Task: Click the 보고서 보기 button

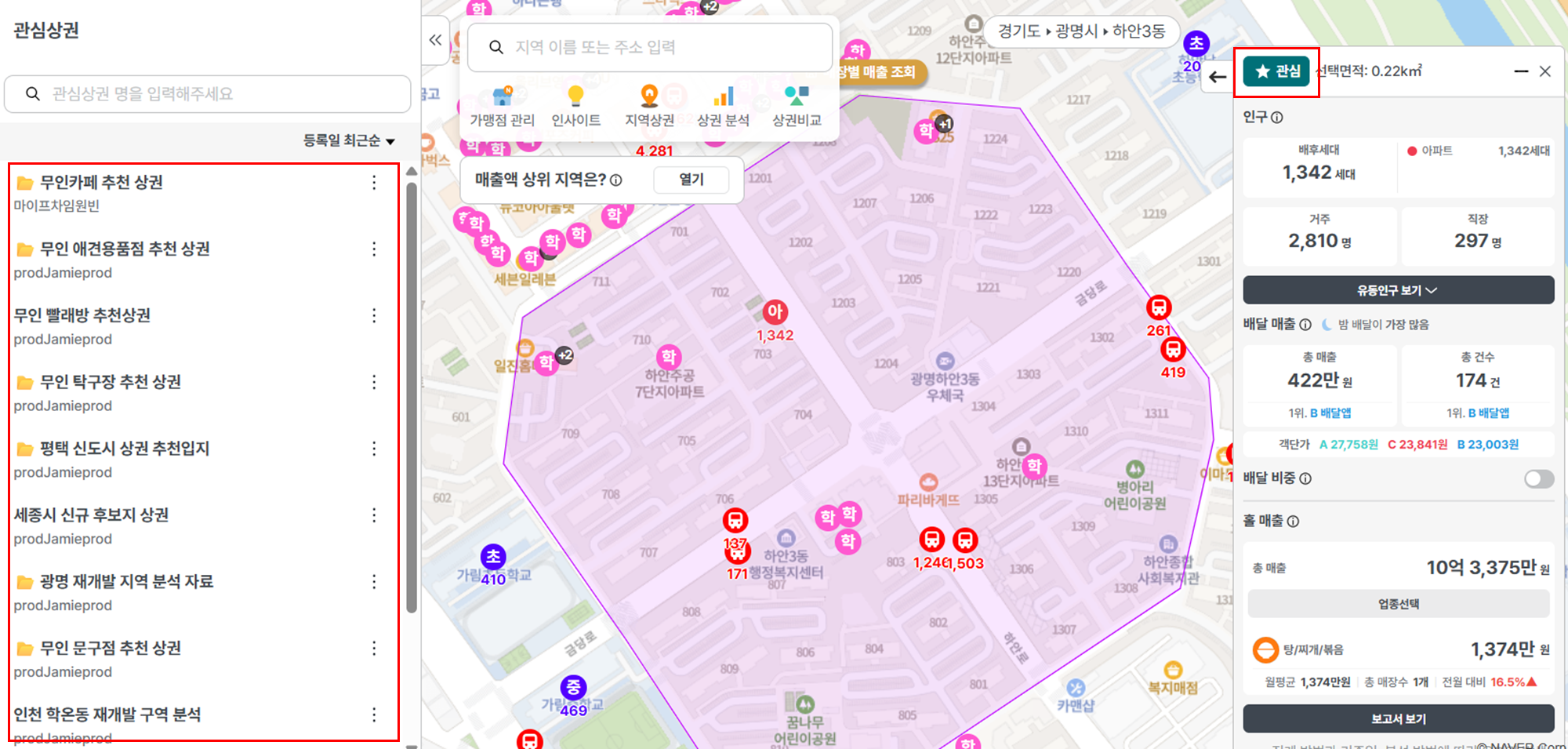Action: click(x=1398, y=718)
